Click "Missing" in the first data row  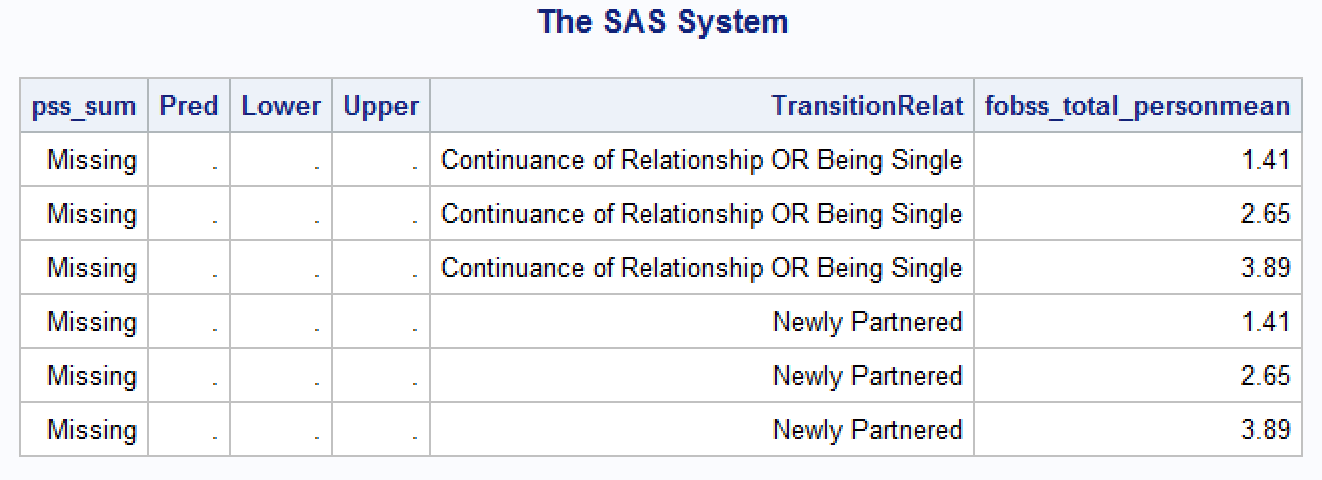tap(91, 160)
